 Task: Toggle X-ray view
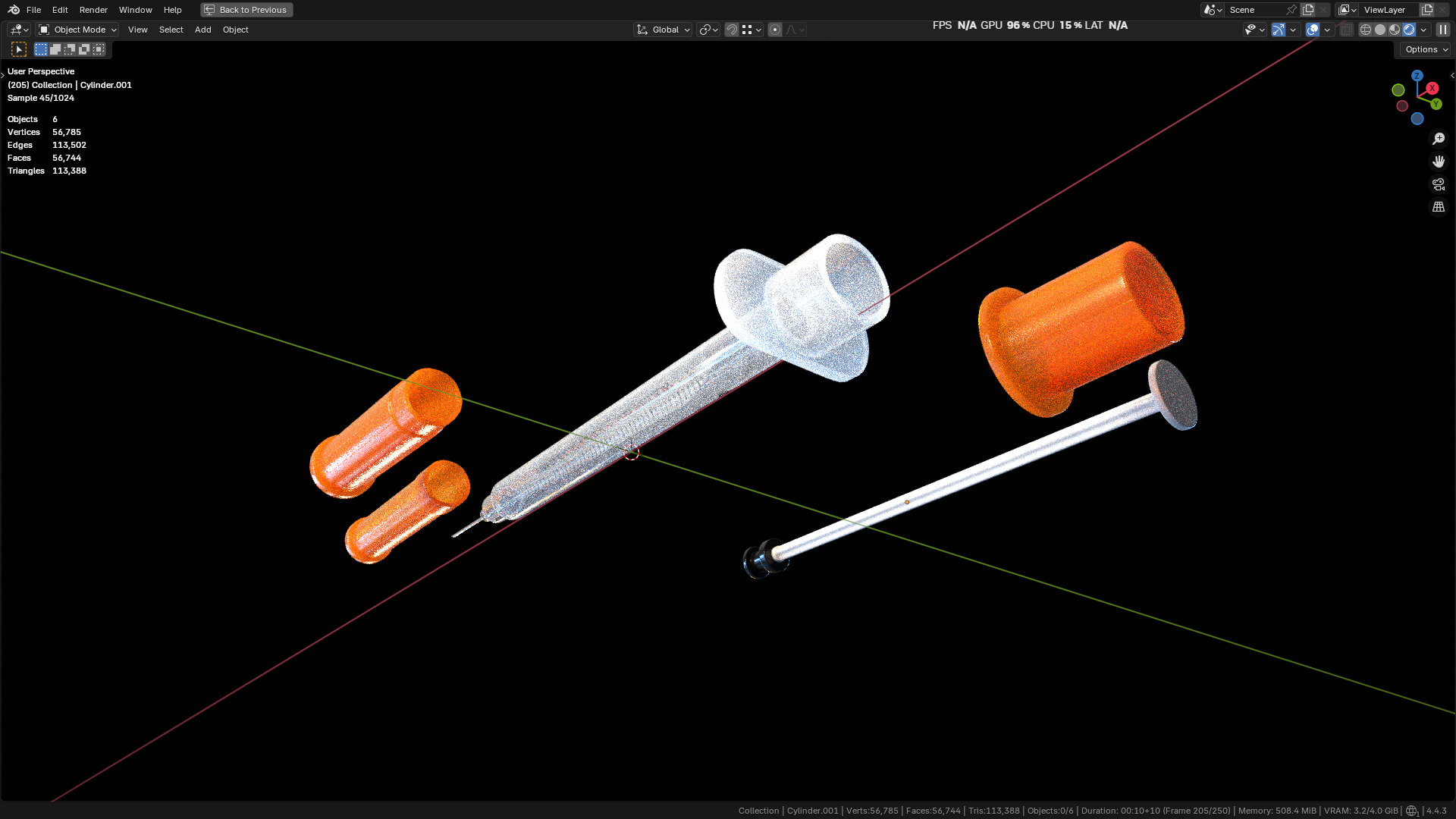(x=1346, y=30)
